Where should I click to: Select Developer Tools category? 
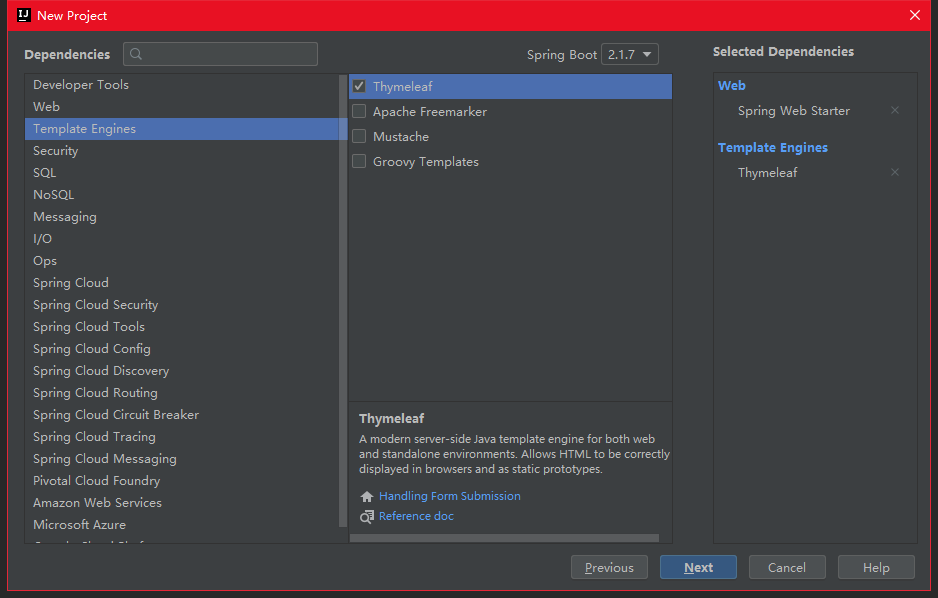pos(182,85)
